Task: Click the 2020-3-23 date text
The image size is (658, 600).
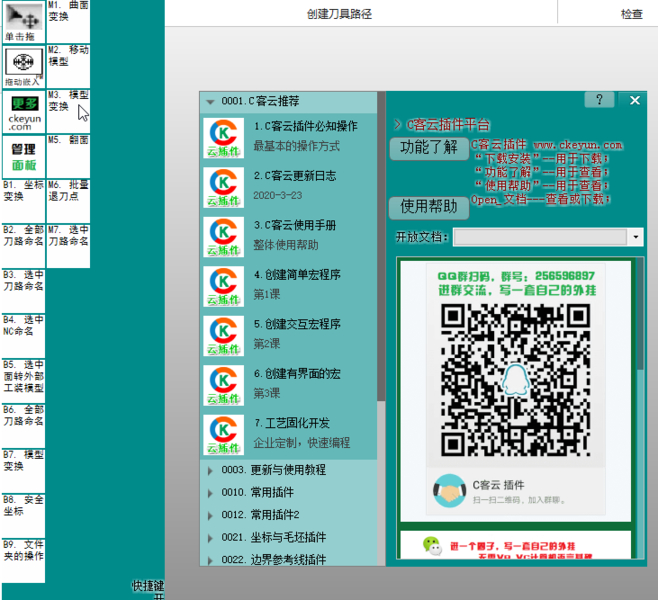Action: point(278,196)
